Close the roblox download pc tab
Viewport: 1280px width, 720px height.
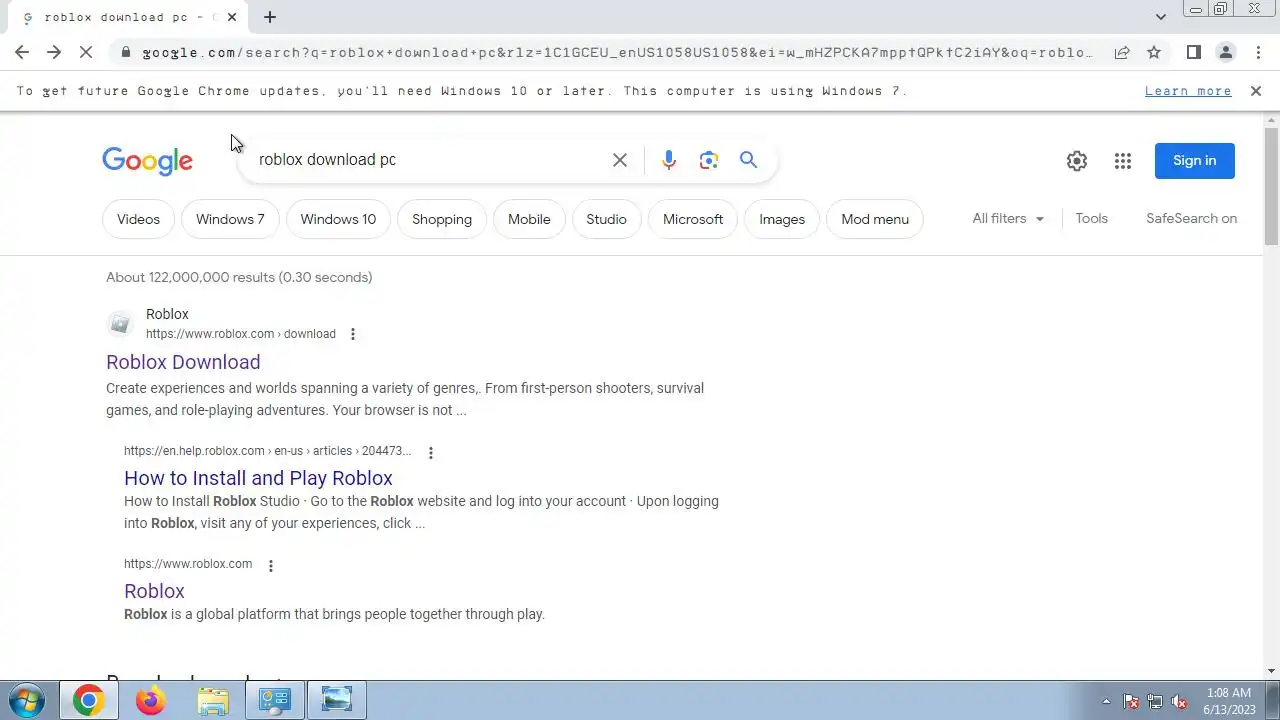(232, 17)
